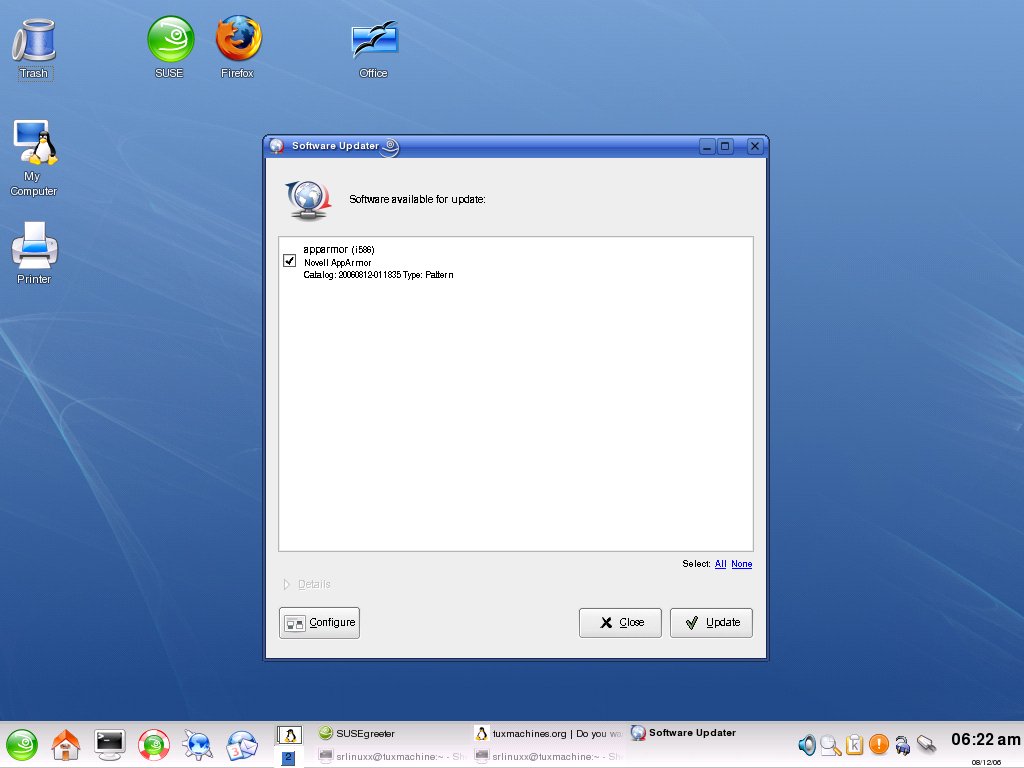Click the orange update notifier tray icon
The height and width of the screenshot is (768, 1024).
pyautogui.click(x=879, y=744)
